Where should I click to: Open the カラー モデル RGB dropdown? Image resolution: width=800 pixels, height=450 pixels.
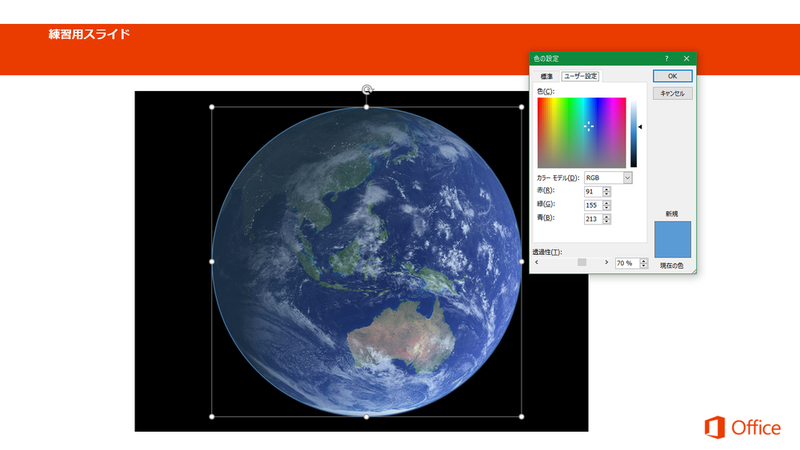628,177
